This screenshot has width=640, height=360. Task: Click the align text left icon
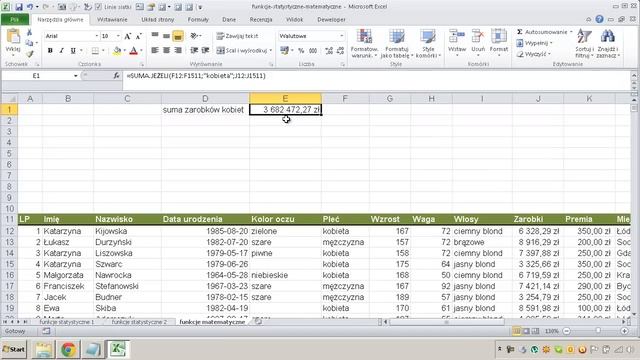(155, 50)
